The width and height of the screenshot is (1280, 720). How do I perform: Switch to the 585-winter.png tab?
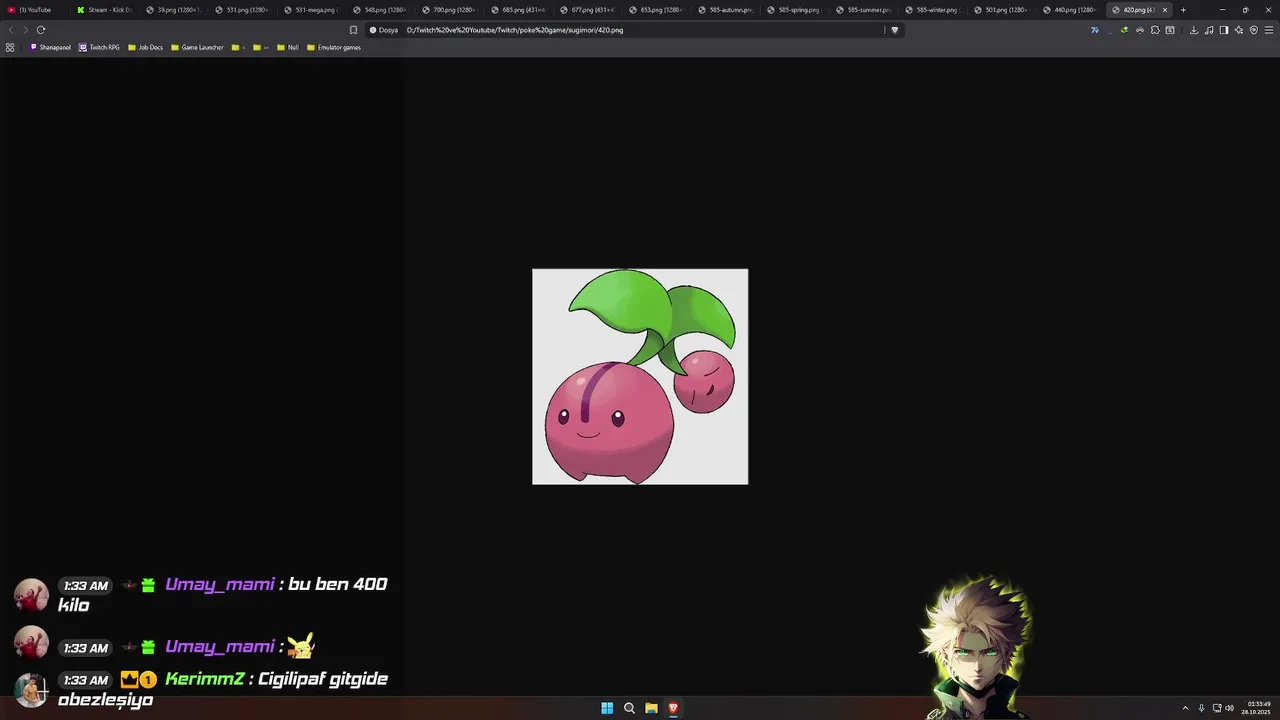tap(932, 10)
